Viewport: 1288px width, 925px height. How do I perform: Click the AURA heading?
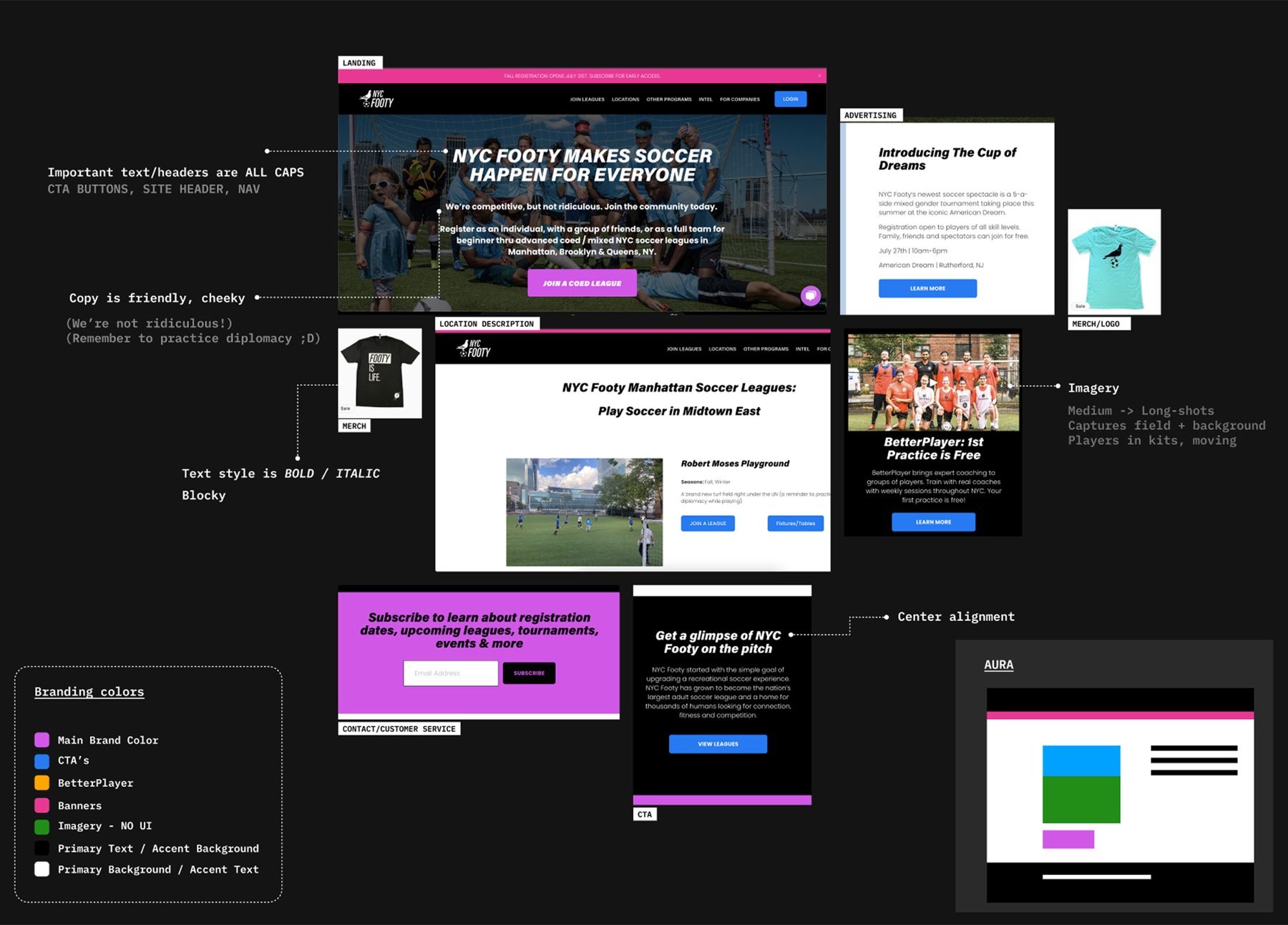tap(999, 665)
